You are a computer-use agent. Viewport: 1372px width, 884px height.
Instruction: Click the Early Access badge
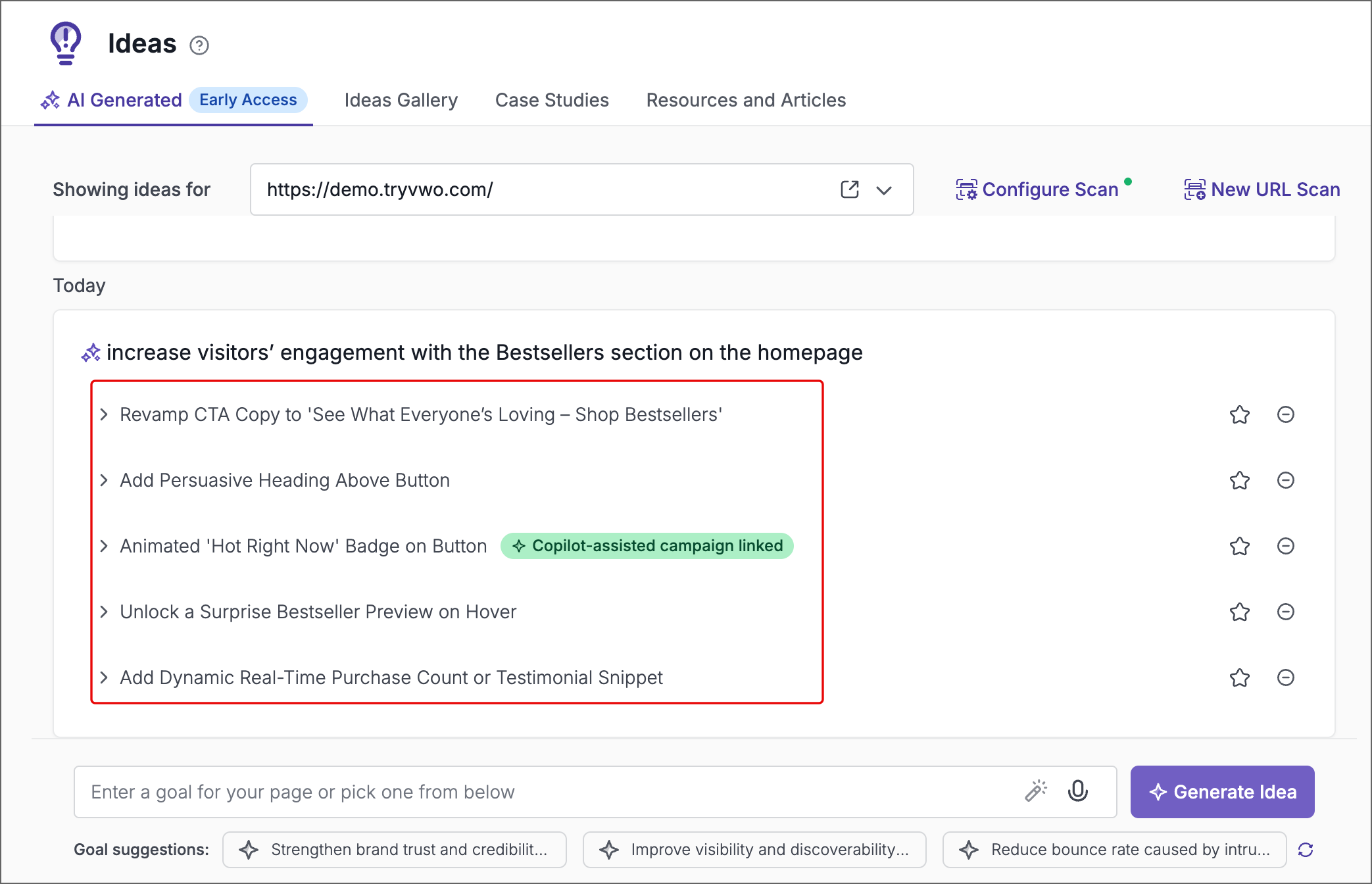(x=248, y=100)
